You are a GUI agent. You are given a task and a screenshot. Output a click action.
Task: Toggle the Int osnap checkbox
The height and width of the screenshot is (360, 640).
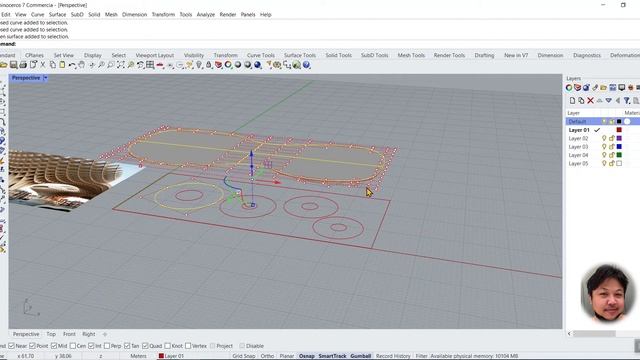pos(91,346)
